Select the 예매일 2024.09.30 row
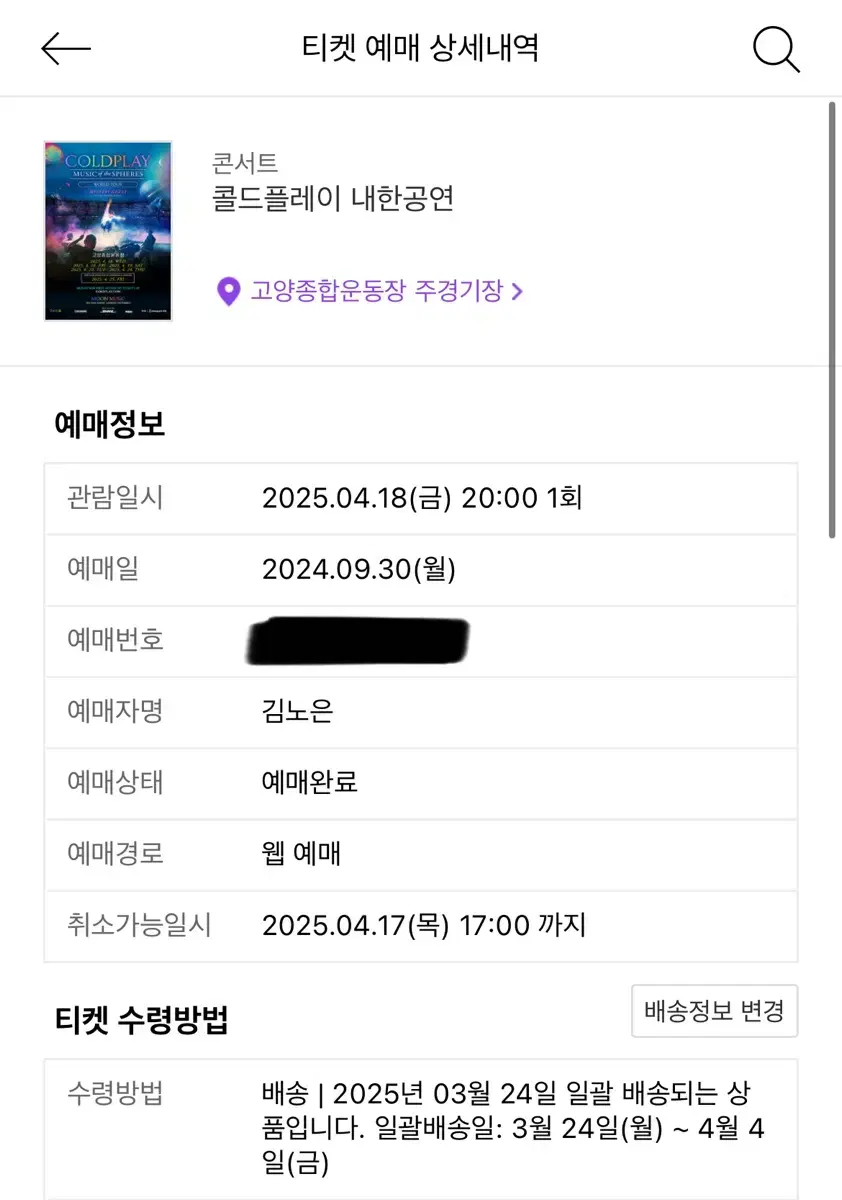Image resolution: width=842 pixels, height=1200 pixels. (x=421, y=570)
